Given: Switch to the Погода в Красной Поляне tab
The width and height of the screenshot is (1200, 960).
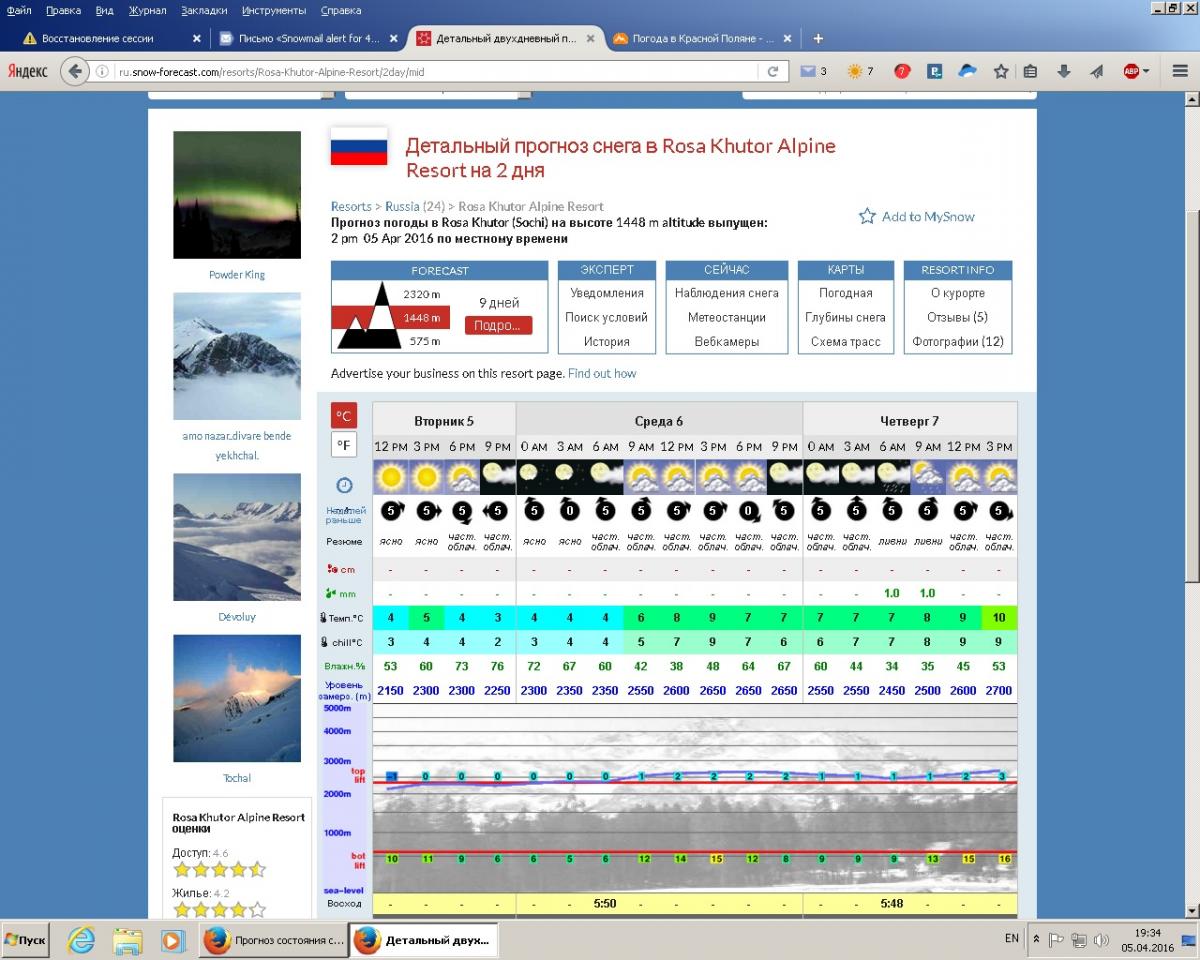Looking at the screenshot, I should (703, 38).
